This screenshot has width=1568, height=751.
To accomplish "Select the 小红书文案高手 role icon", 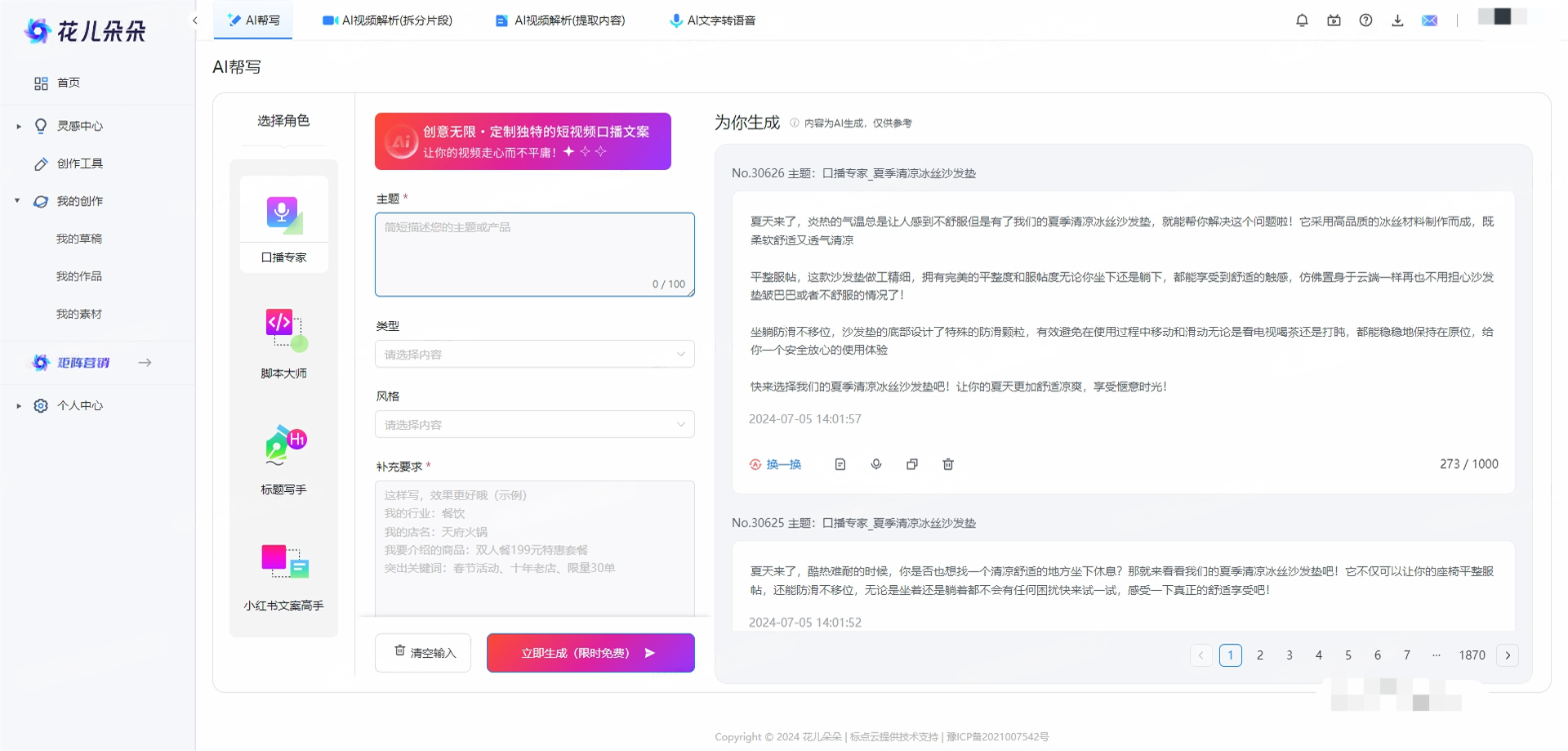I will coord(284,561).
